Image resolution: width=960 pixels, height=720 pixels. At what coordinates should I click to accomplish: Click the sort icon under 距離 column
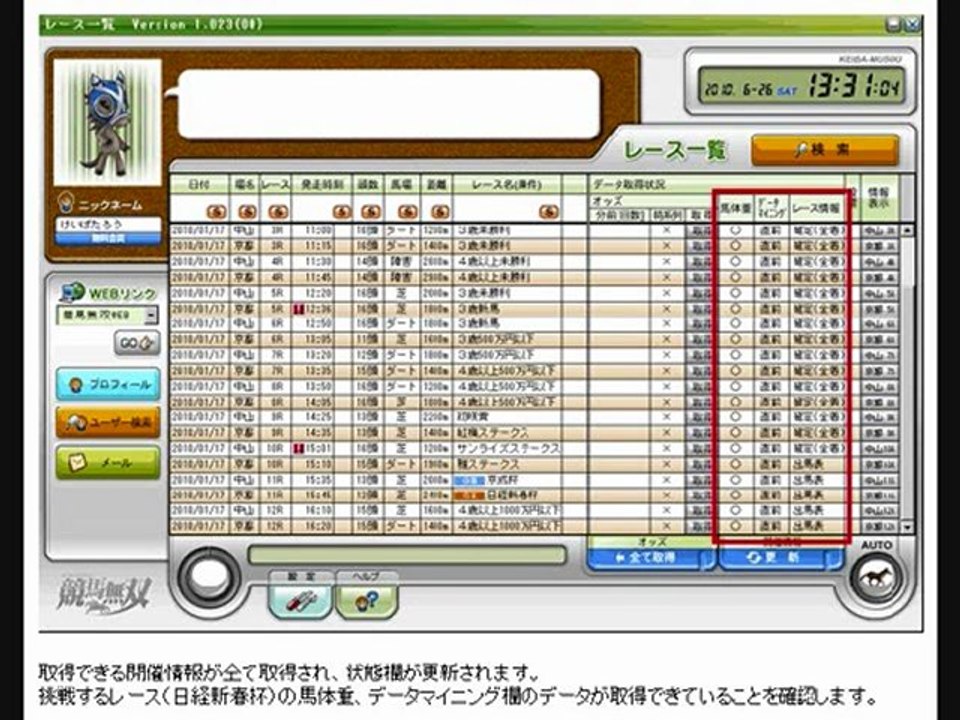pos(440,212)
